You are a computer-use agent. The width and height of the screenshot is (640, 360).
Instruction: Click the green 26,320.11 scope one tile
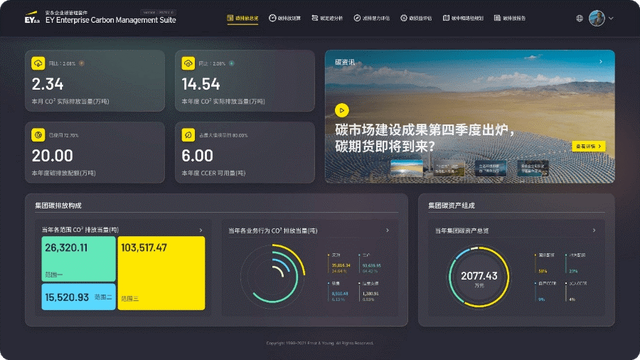(78, 259)
